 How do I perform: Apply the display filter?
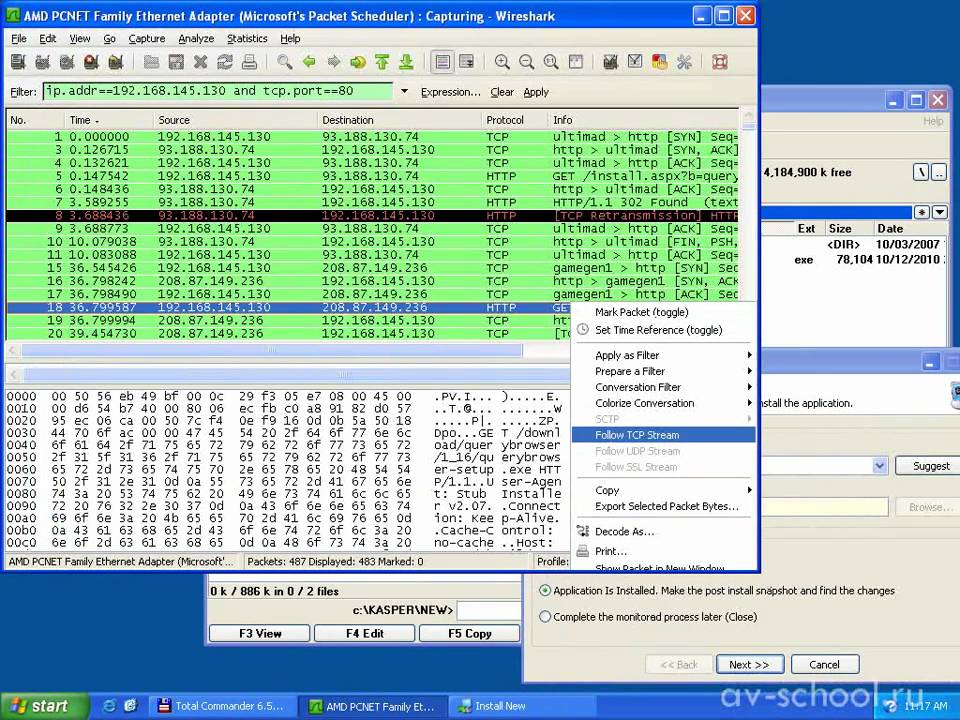tap(536, 92)
